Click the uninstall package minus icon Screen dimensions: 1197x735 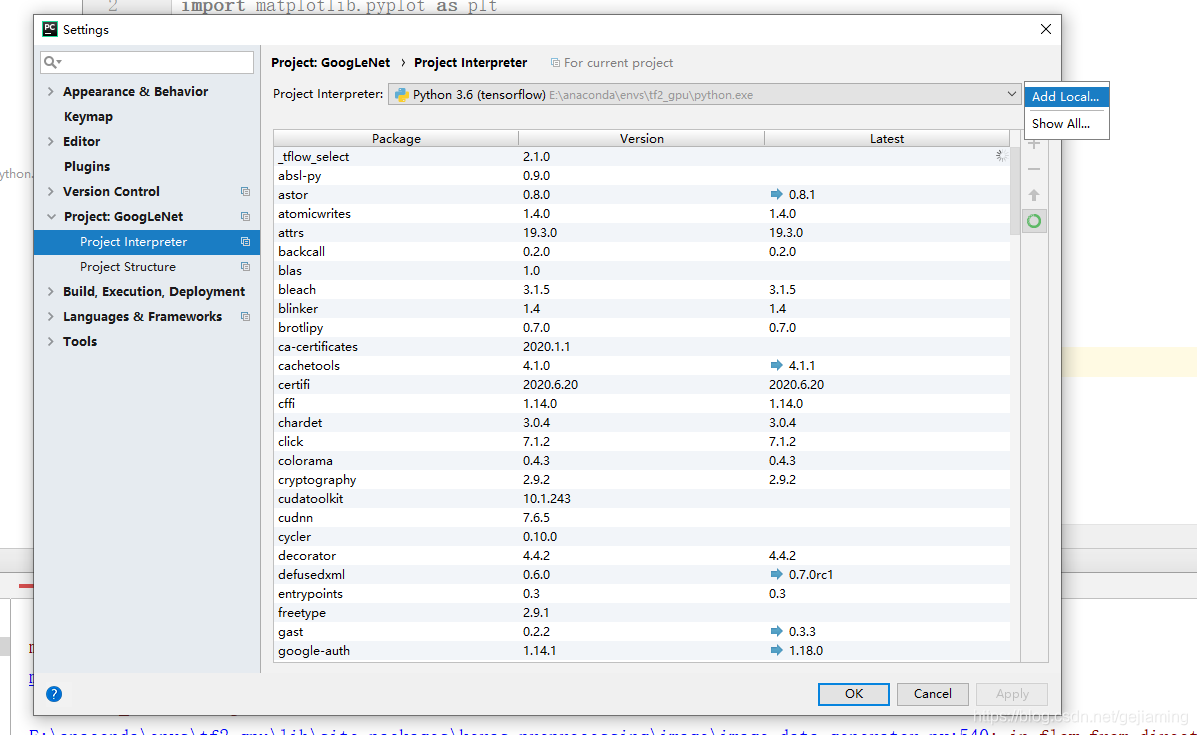pos(1034,169)
